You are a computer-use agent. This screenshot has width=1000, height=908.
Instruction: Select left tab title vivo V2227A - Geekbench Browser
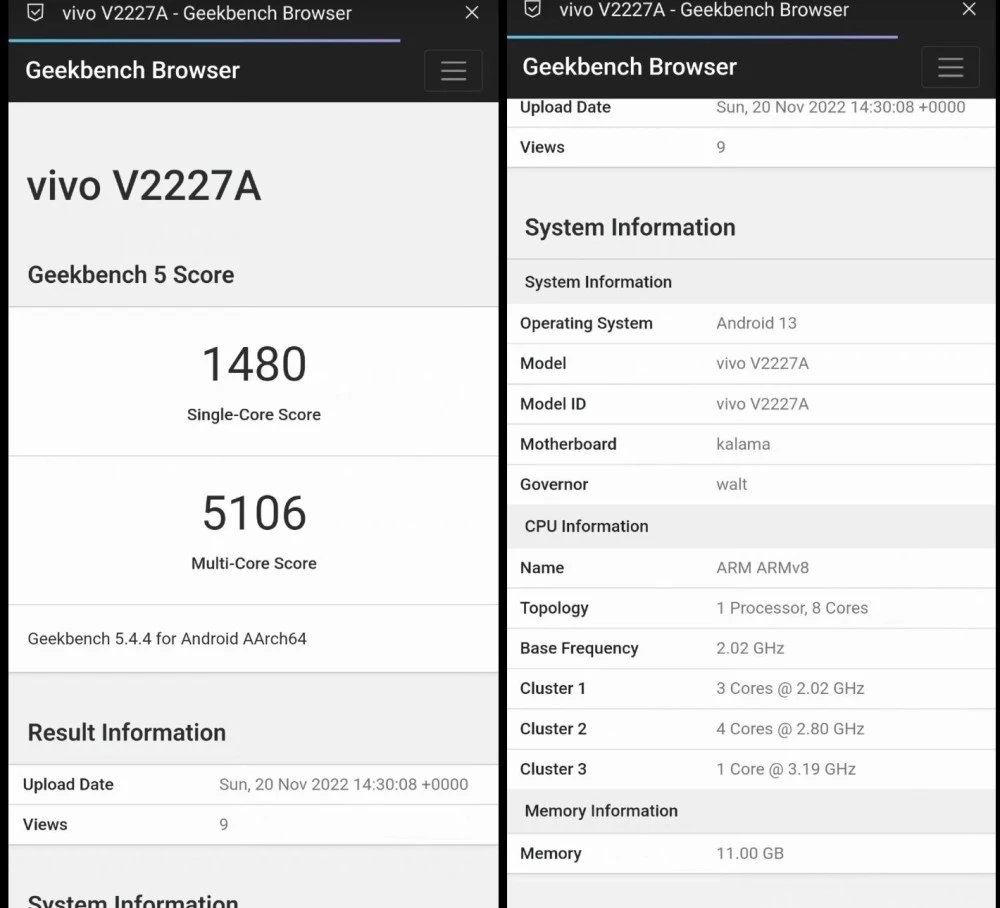tap(207, 13)
